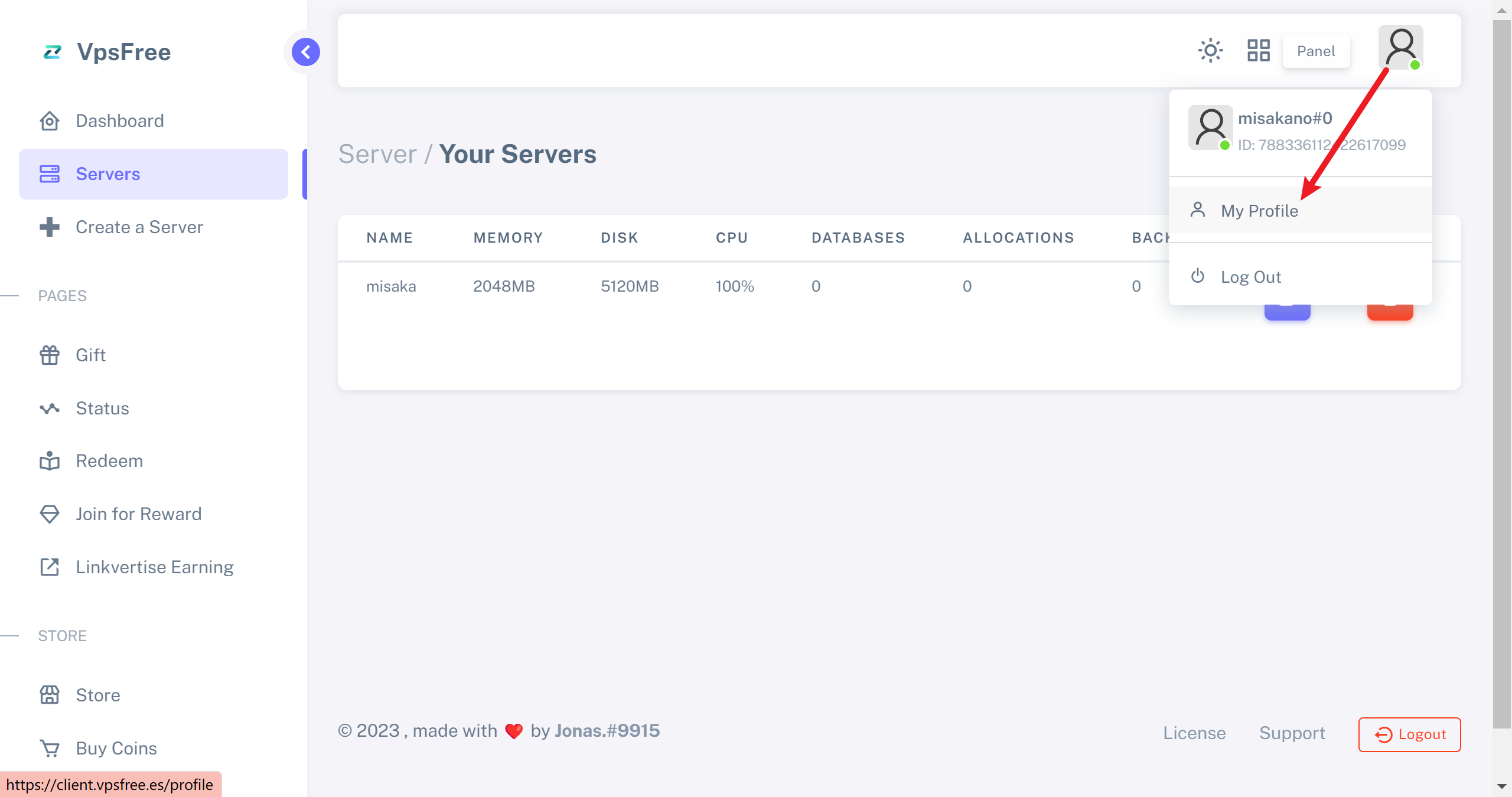Open the Support footer link
Image resolution: width=1512 pixels, height=797 pixels.
[1292, 733]
